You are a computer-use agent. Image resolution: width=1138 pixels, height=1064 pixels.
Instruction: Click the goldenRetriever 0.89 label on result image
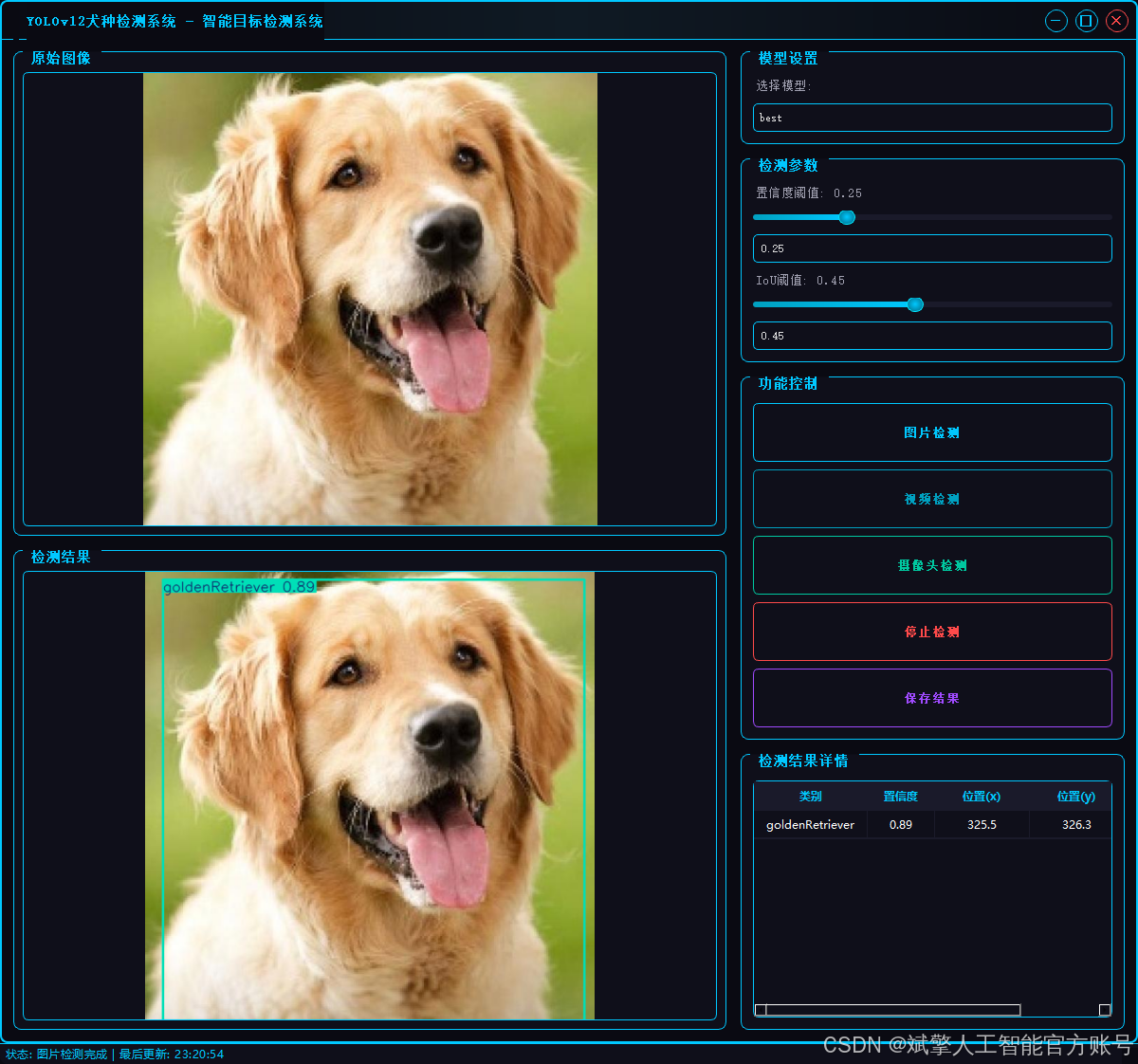click(239, 587)
